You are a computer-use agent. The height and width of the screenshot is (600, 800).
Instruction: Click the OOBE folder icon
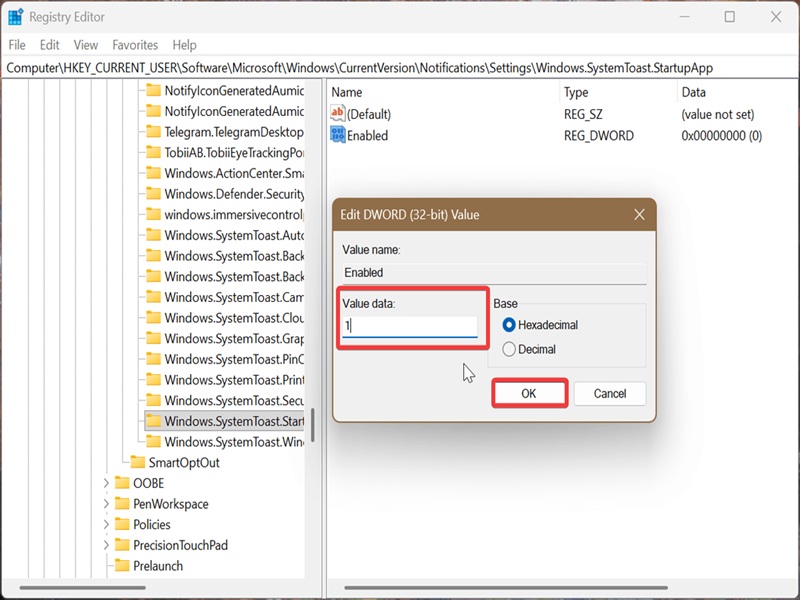pyautogui.click(x=122, y=483)
